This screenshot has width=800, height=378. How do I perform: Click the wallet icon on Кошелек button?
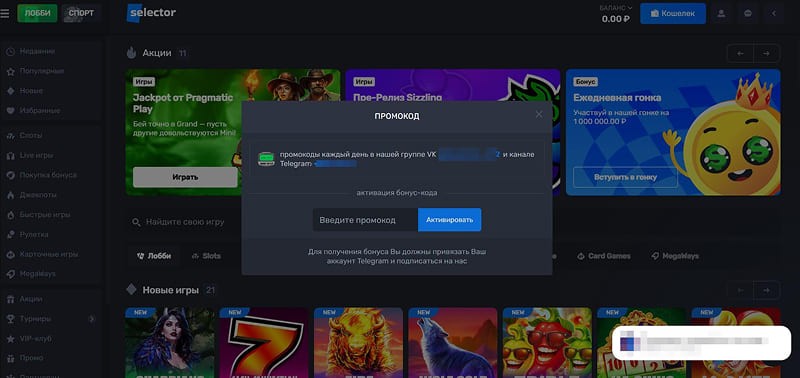coord(655,14)
